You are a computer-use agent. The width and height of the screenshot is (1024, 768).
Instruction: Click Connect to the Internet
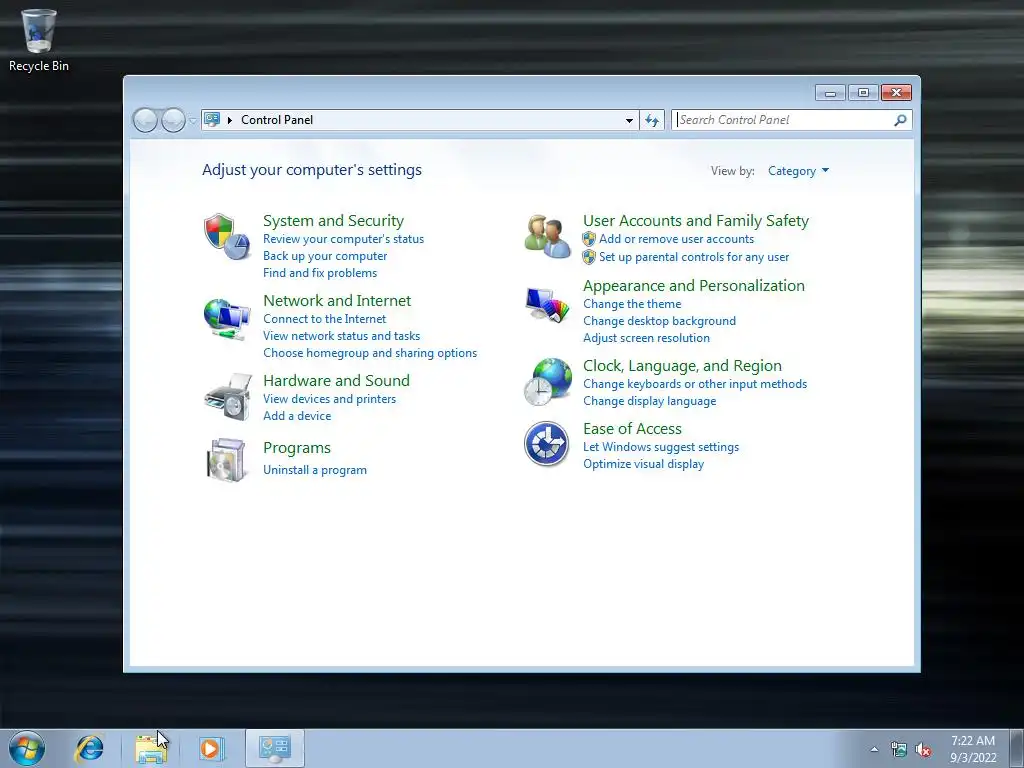pos(324,319)
